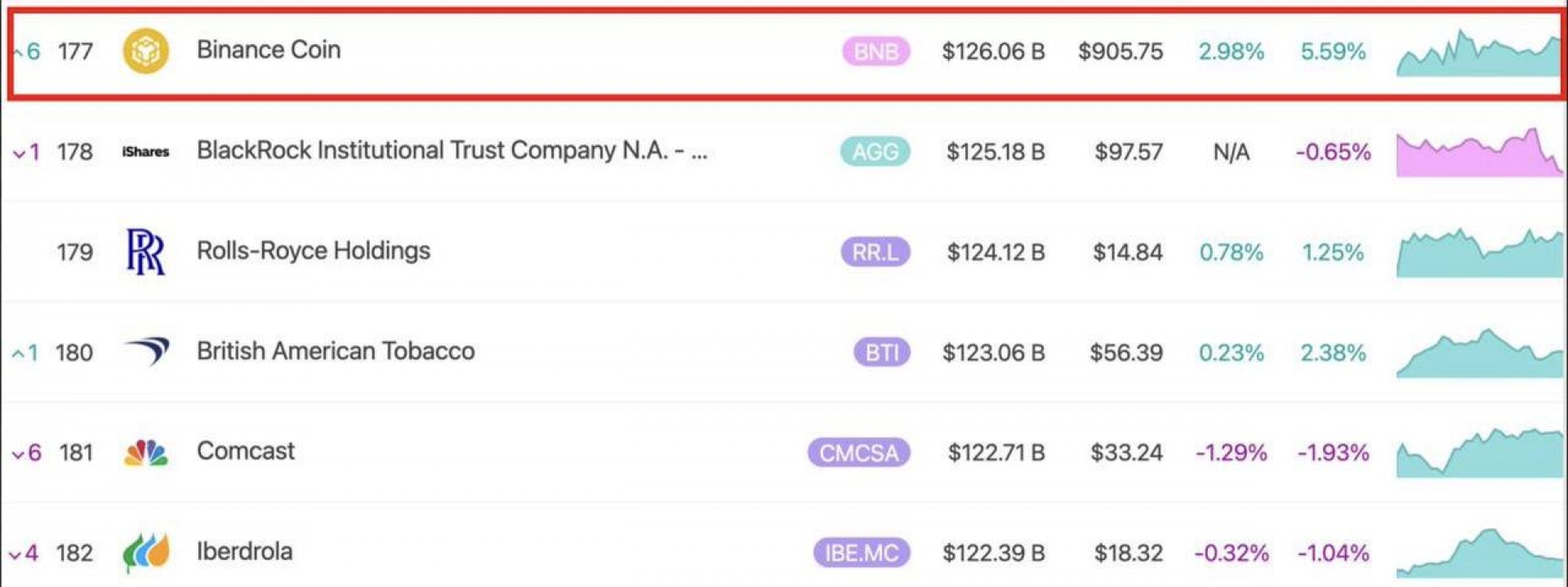Click the BTI ticker badge
This screenshot has height=587, width=1568.
coord(881,353)
